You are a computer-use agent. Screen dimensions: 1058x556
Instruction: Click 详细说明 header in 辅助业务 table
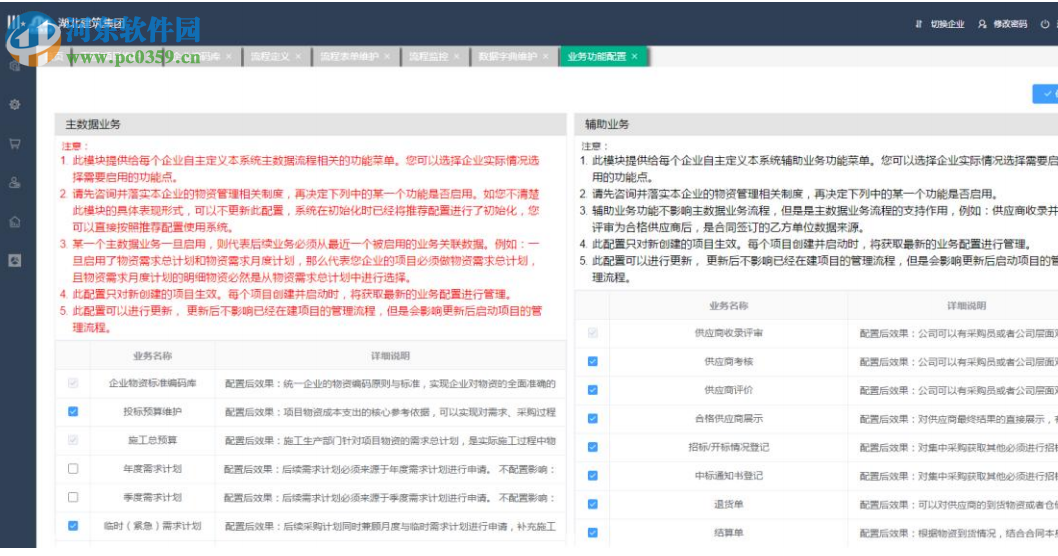(966, 306)
